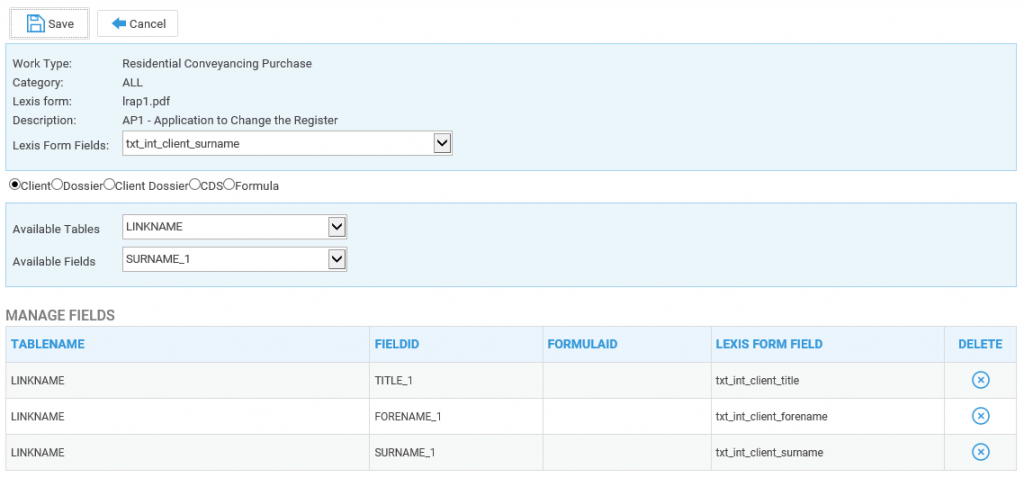Click the txt_int_client_forename table cell
Screen dimensions: 1024x478
click(772, 416)
